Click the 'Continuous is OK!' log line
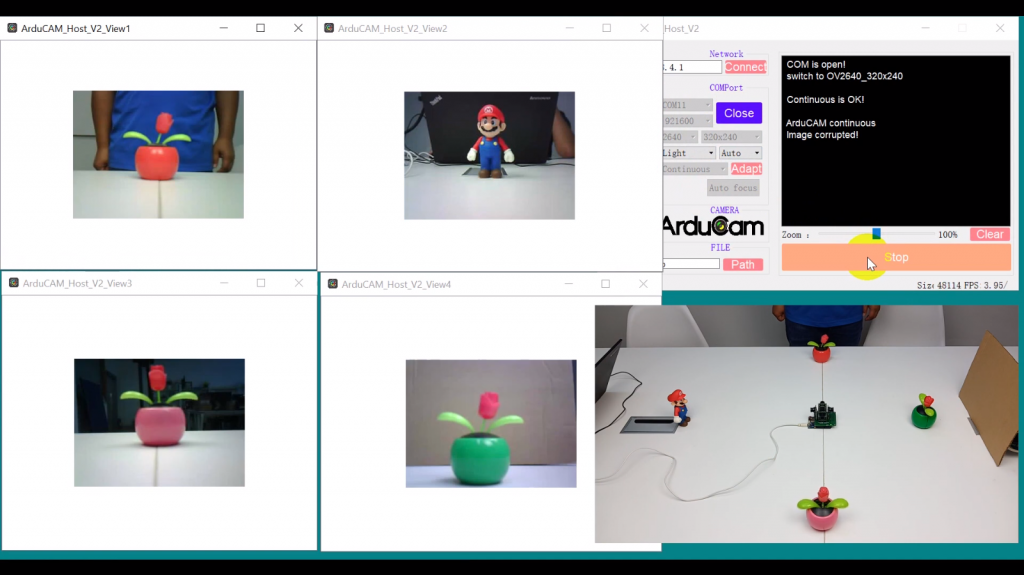1024x575 pixels. [825, 99]
